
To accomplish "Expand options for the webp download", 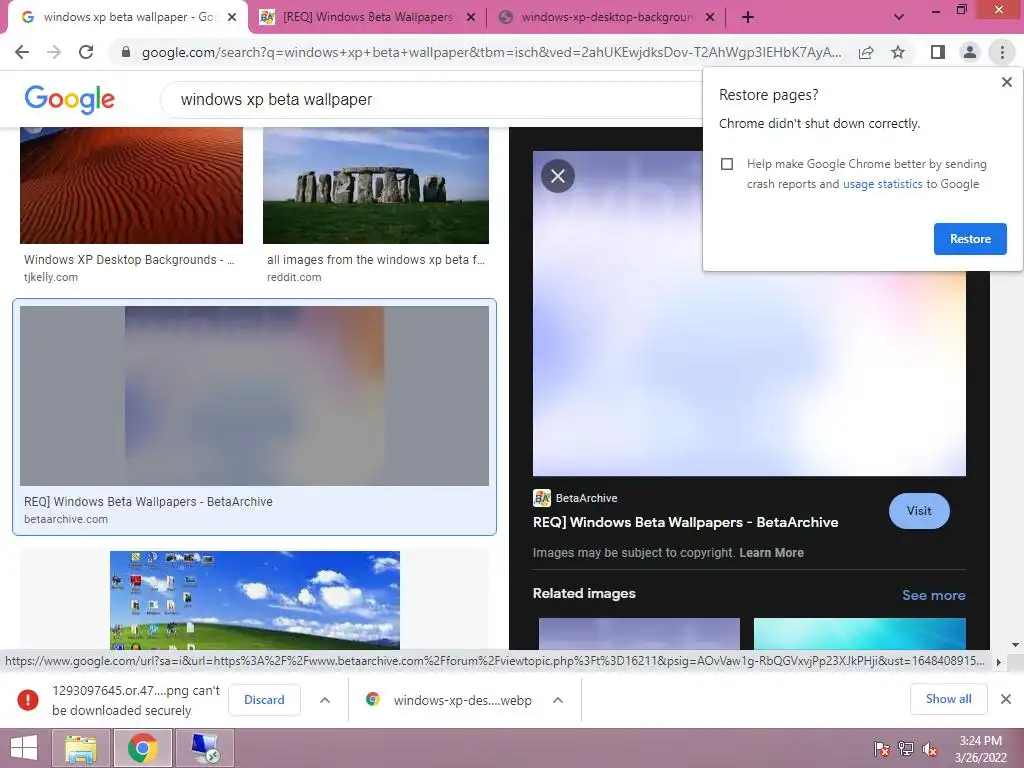I will coord(558,700).
